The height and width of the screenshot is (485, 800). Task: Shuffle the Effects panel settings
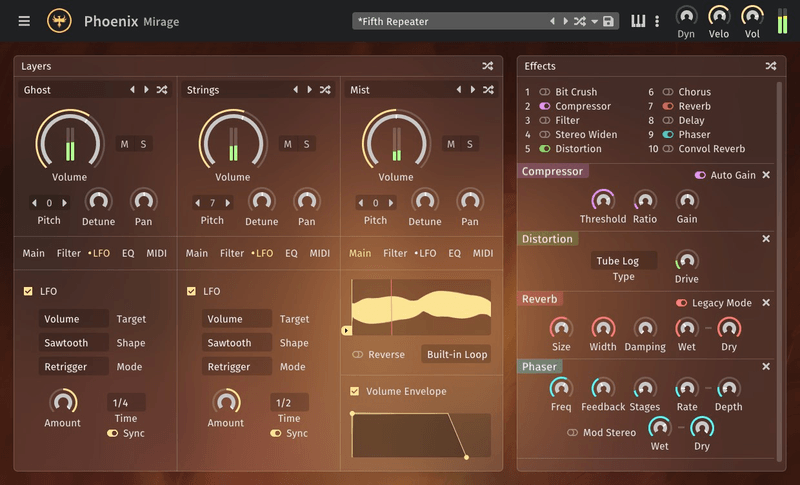[x=770, y=66]
